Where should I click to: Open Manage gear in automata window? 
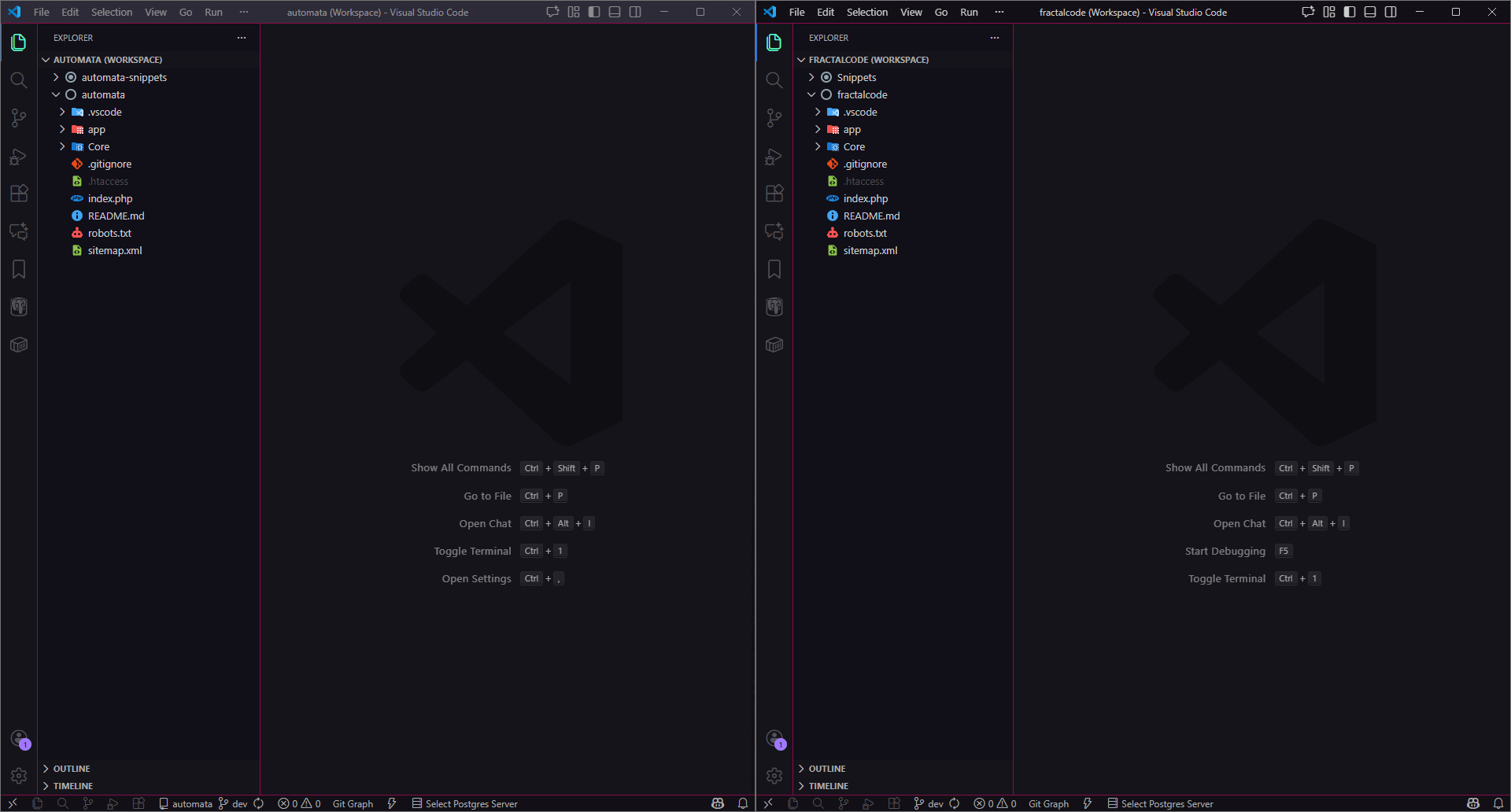pos(19,776)
